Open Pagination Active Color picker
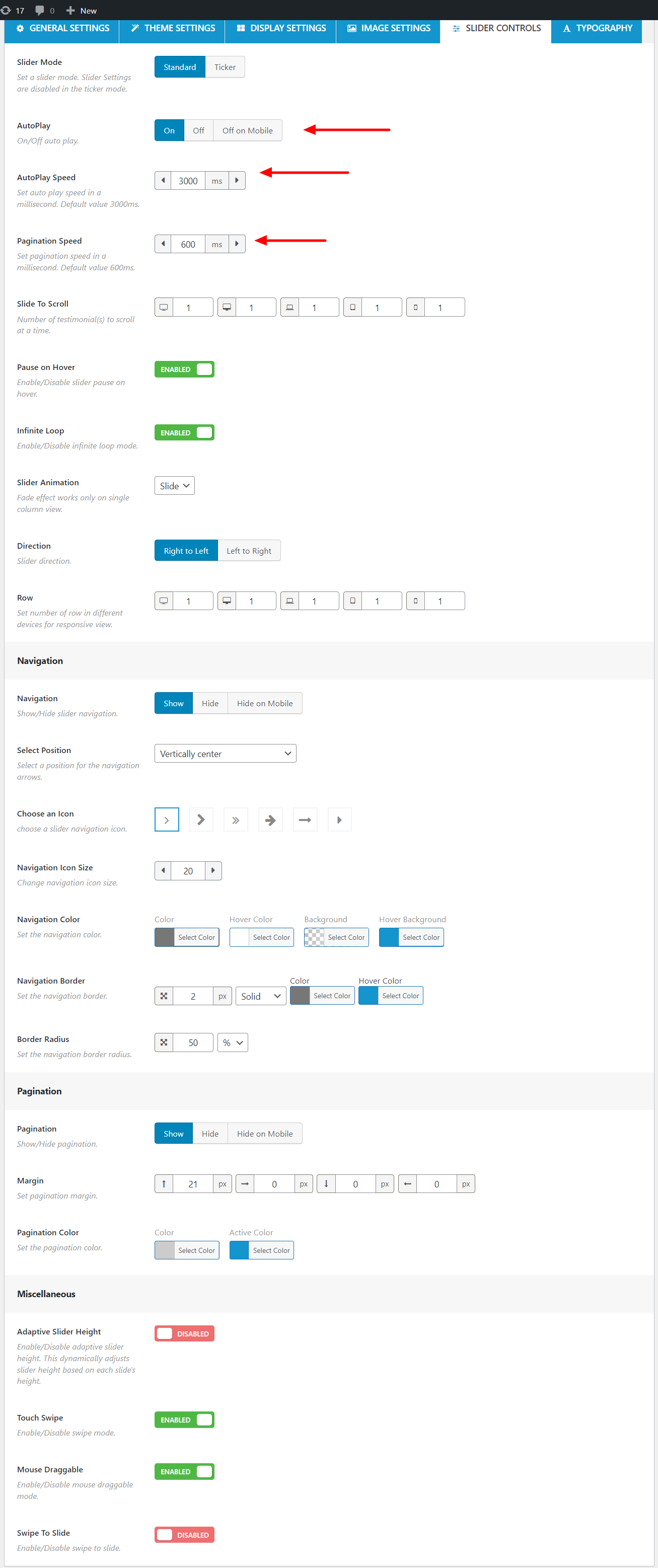 (262, 1250)
